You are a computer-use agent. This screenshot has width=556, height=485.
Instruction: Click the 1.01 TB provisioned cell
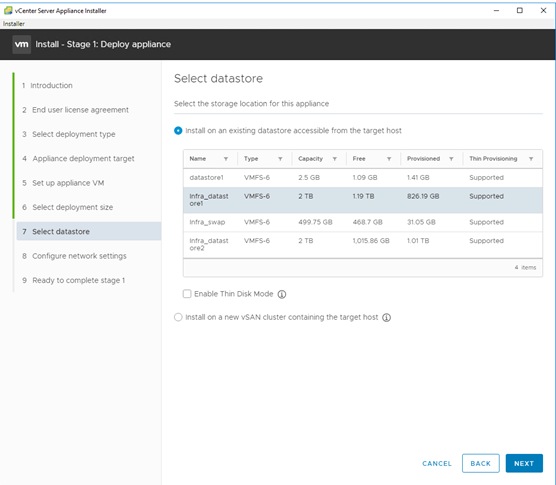(418, 241)
